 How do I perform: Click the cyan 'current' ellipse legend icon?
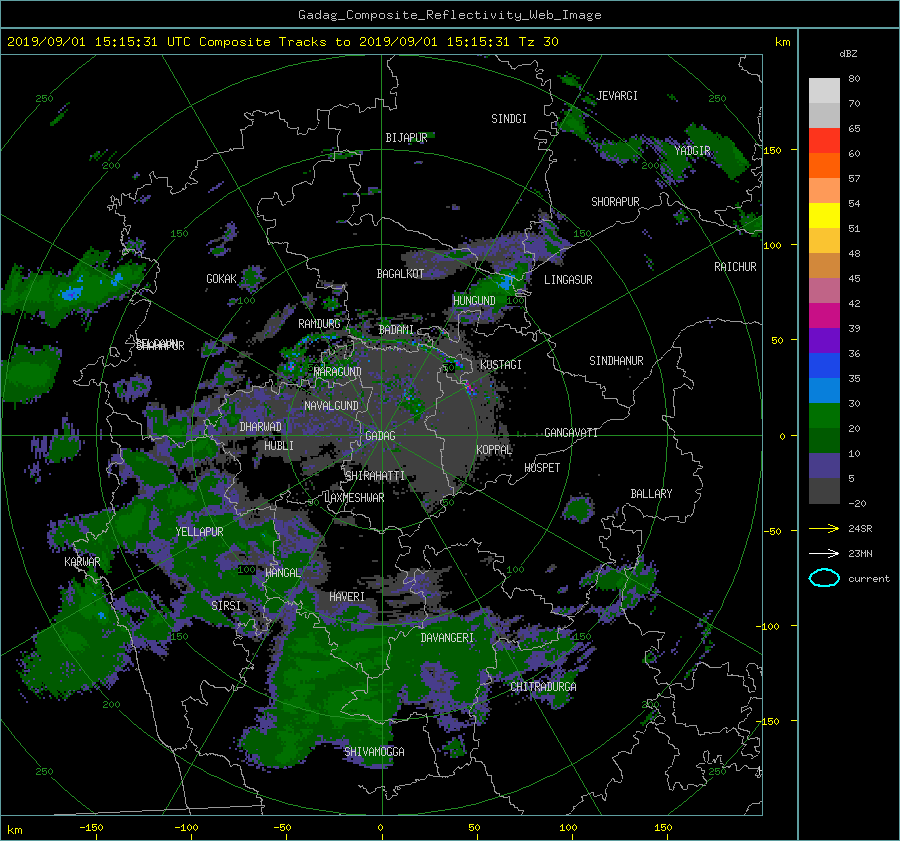pos(824,578)
